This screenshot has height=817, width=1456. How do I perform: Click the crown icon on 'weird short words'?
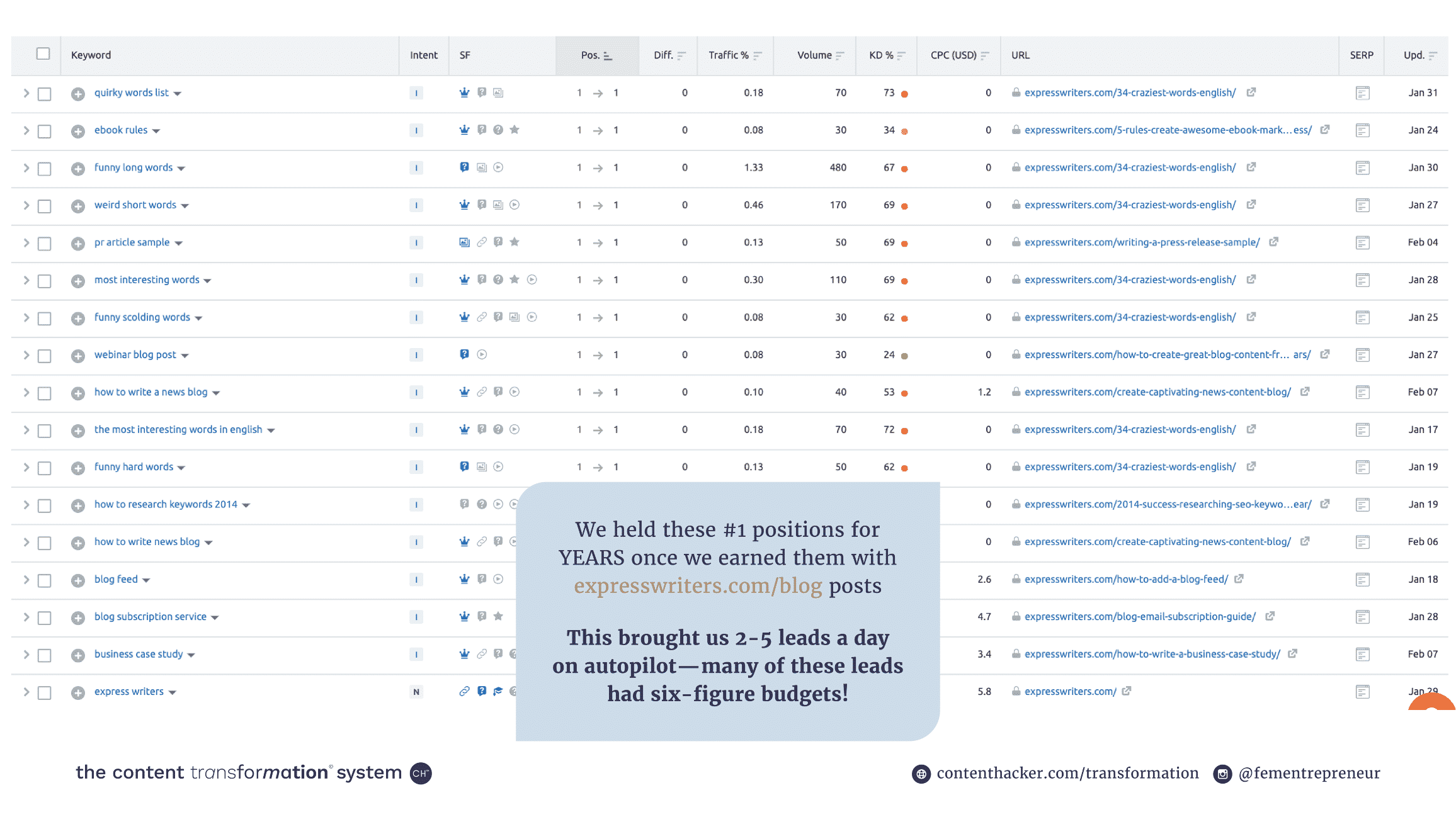click(x=464, y=204)
